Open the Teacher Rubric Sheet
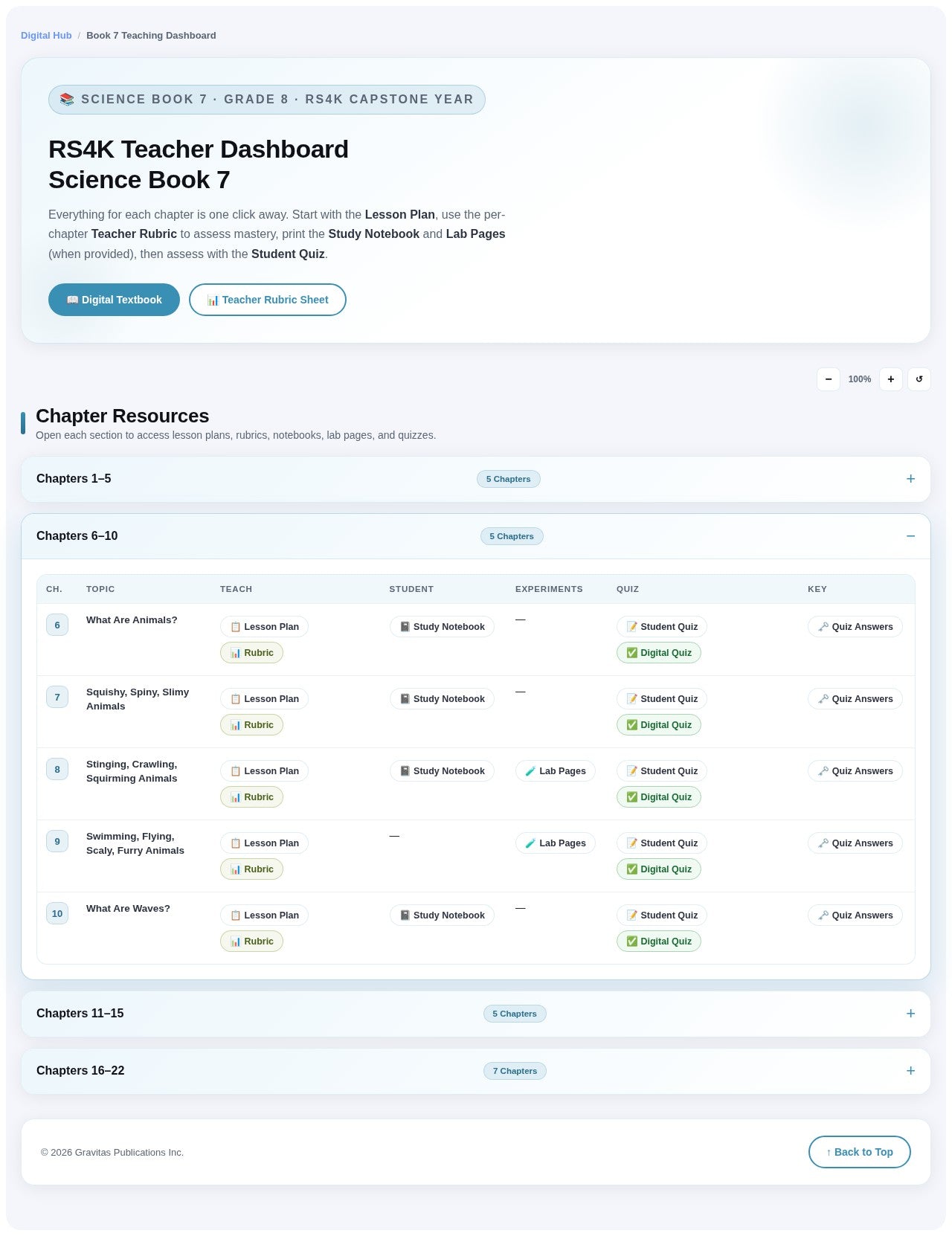The image size is (952, 1236). [268, 300]
